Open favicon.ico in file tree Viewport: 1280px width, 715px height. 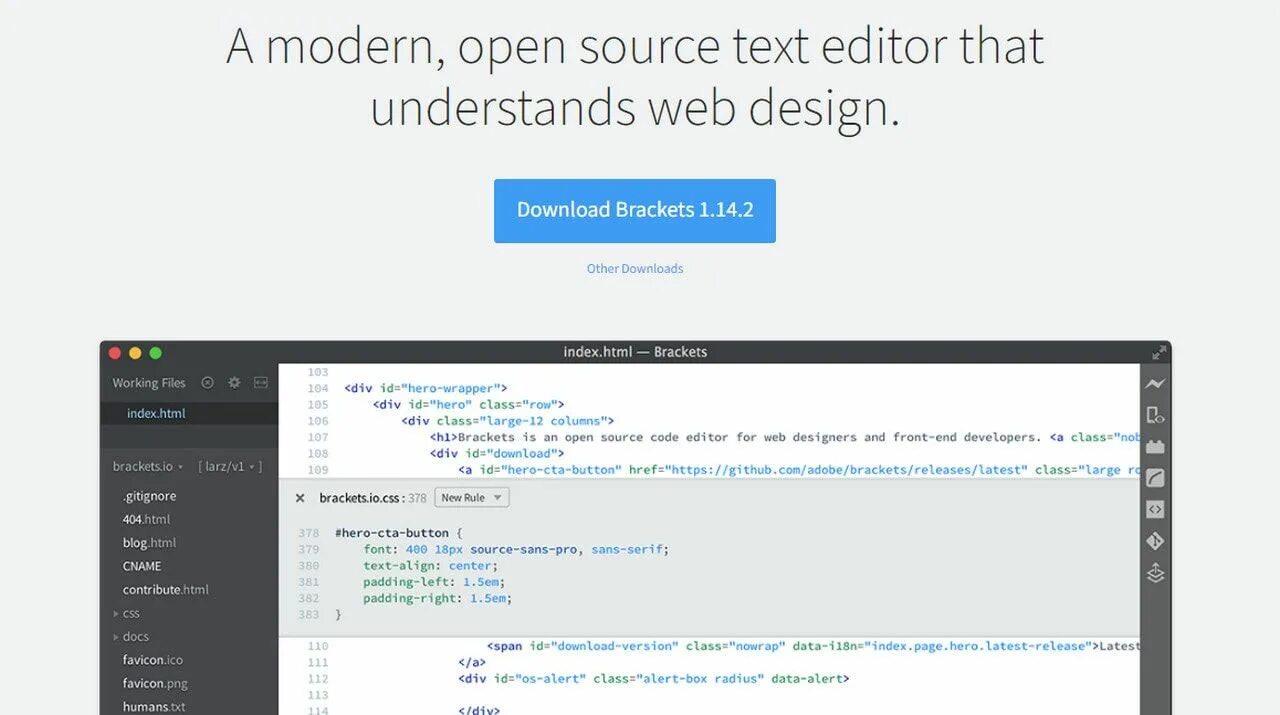(153, 660)
